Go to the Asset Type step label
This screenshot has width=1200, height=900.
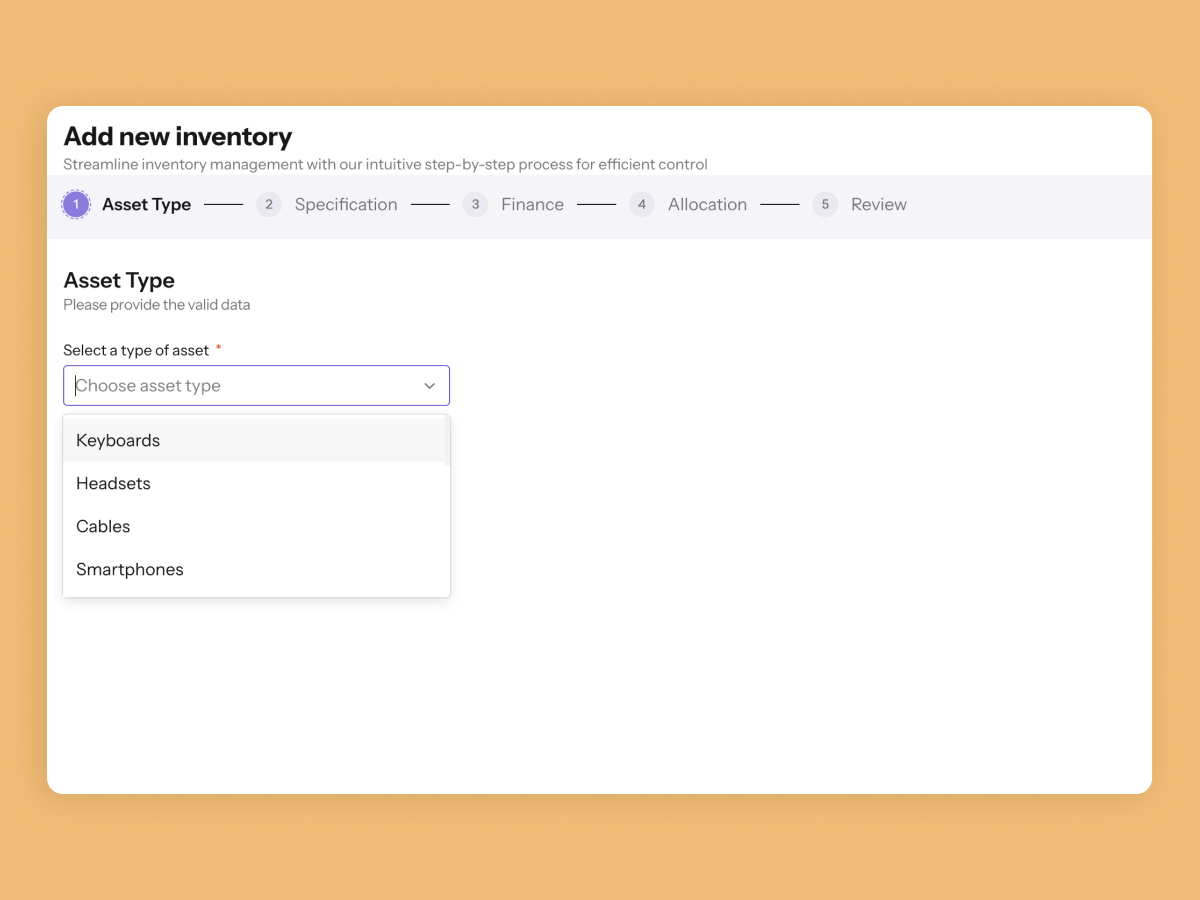(x=146, y=205)
